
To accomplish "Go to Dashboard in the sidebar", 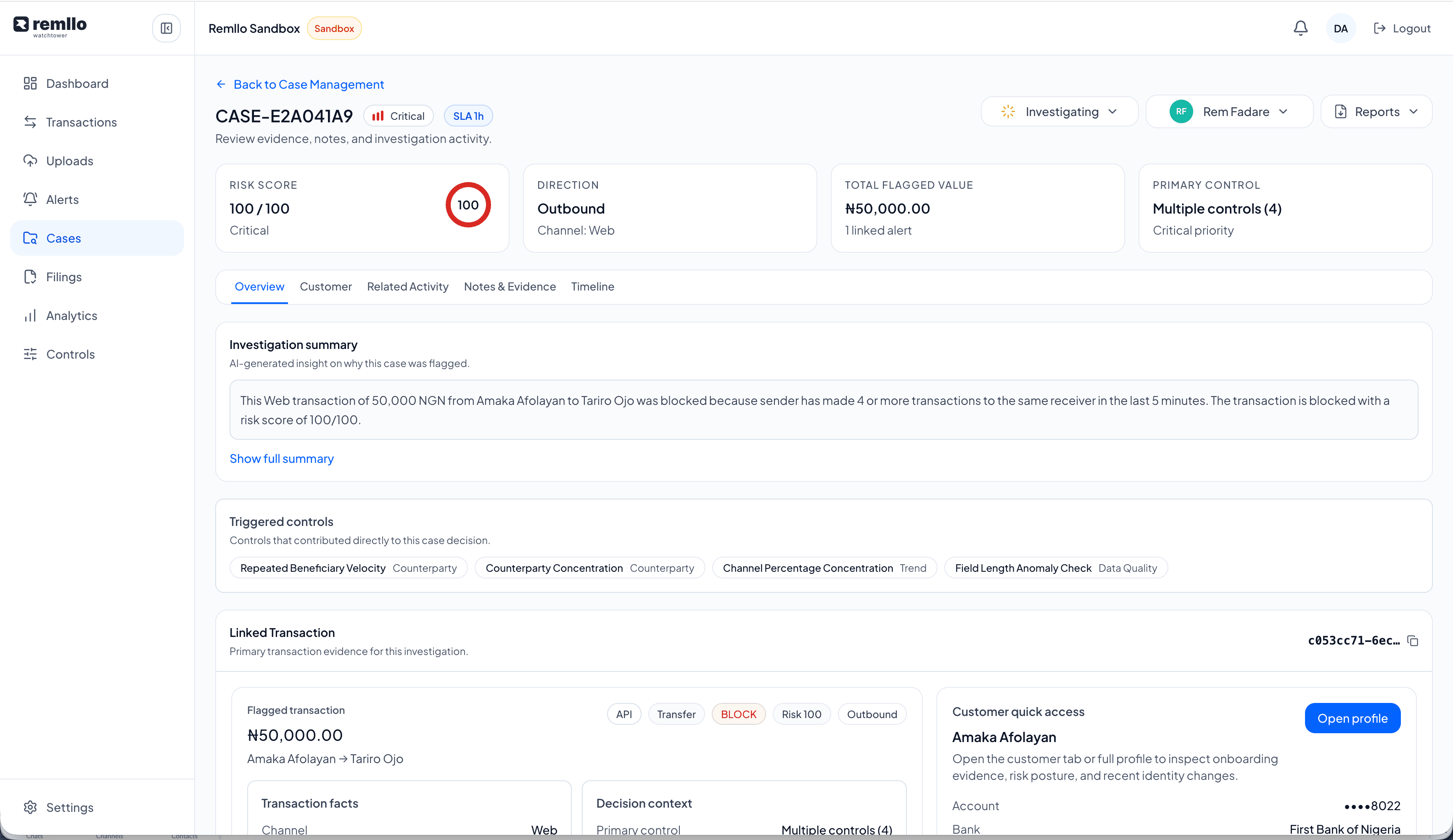I will (x=97, y=84).
